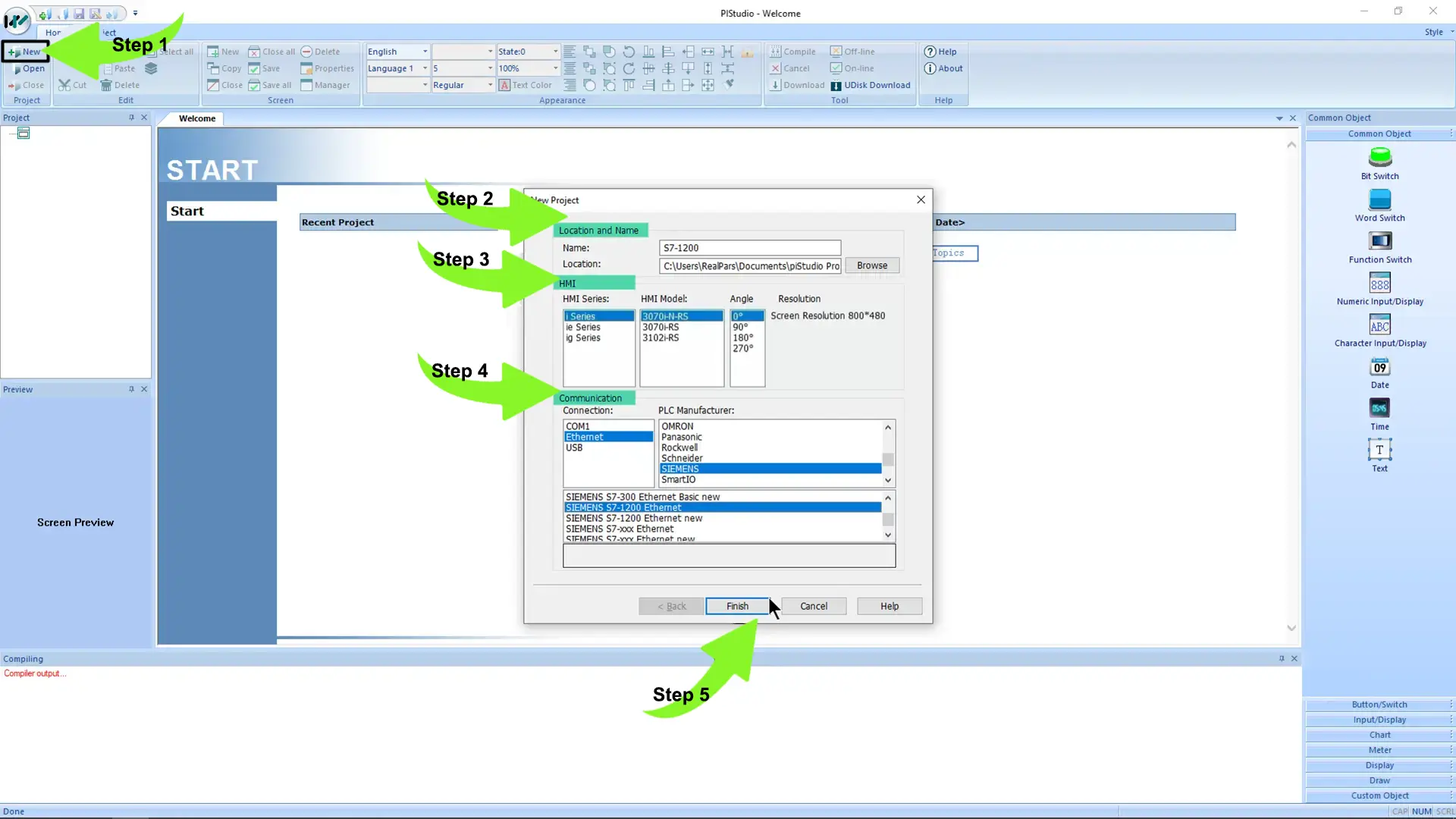Click Finish in New Project dialog
The width and height of the screenshot is (1456, 819).
[737, 606]
